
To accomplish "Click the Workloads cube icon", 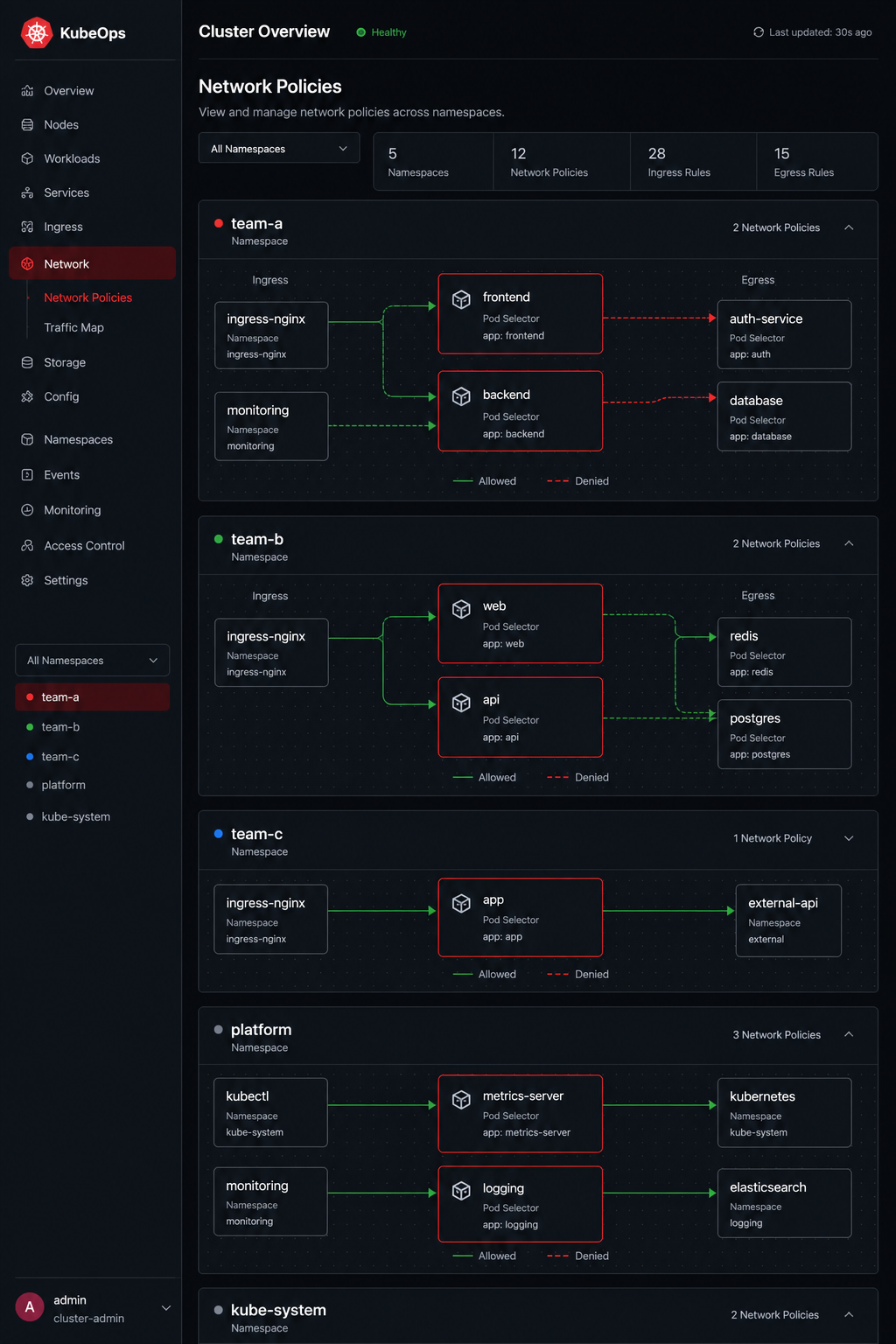I will (27, 159).
